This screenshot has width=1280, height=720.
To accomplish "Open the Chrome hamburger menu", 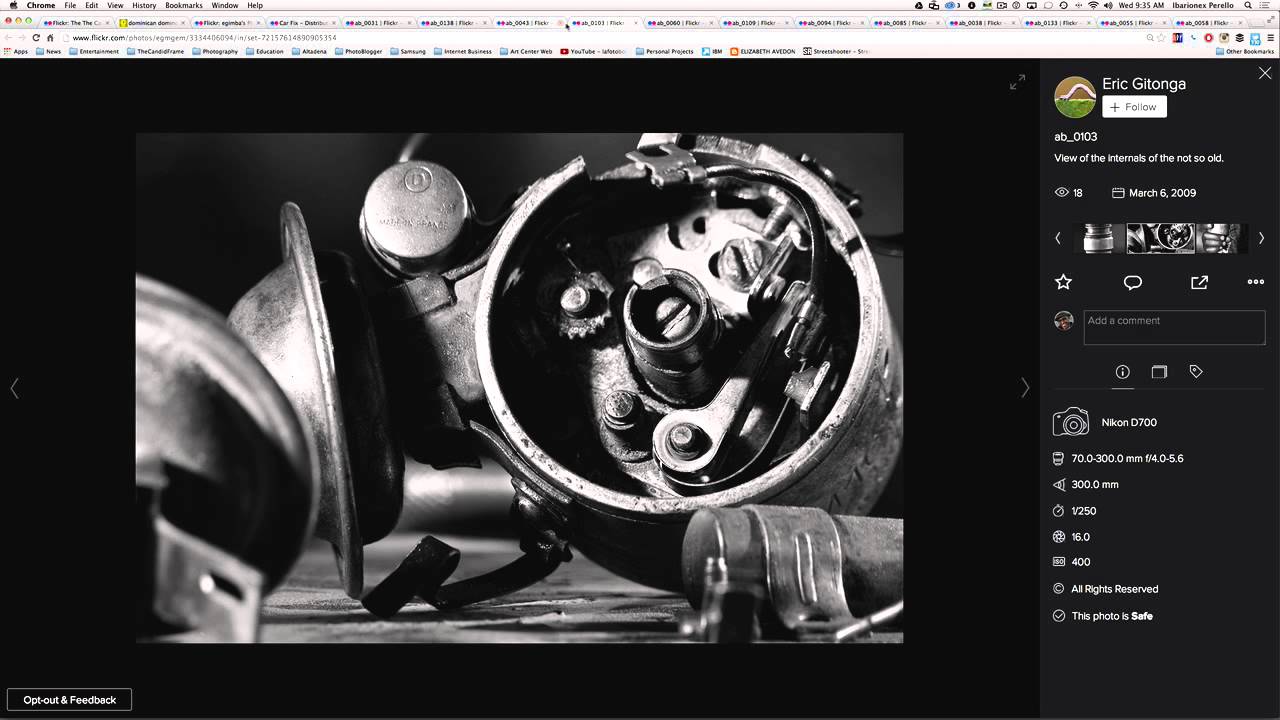I will (1269, 38).
